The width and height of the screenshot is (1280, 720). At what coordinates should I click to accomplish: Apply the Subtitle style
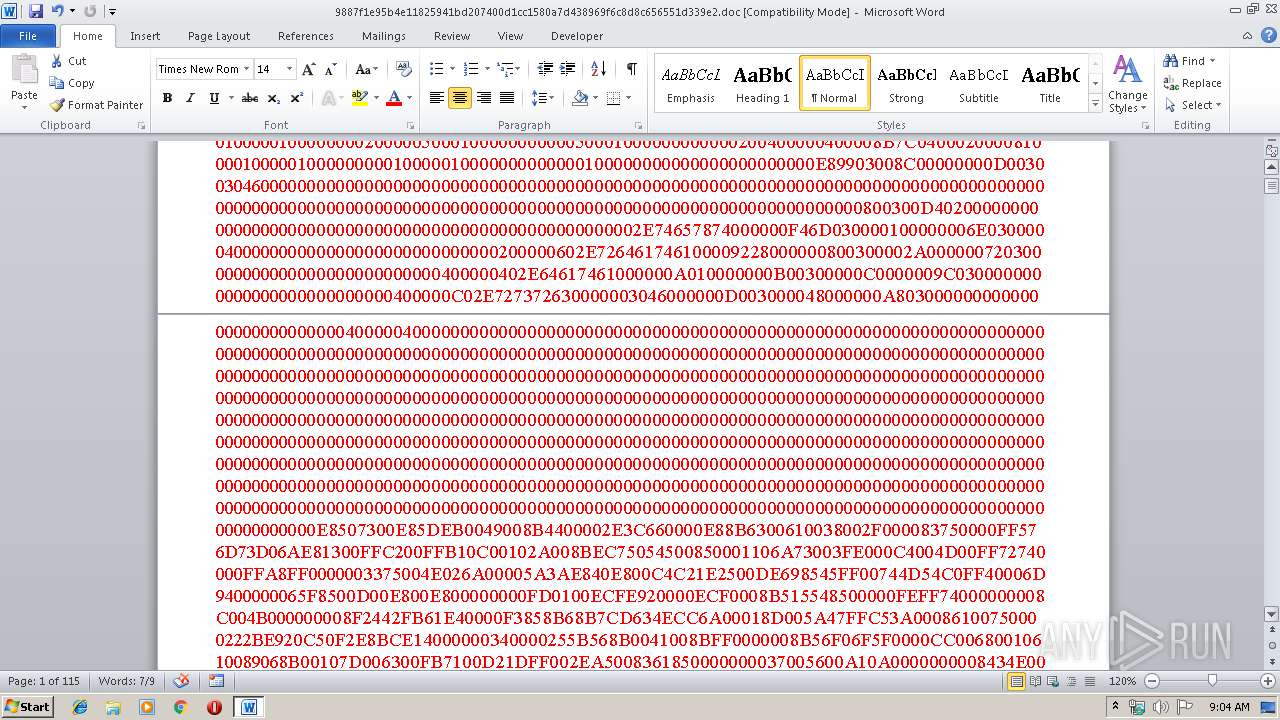(978, 84)
